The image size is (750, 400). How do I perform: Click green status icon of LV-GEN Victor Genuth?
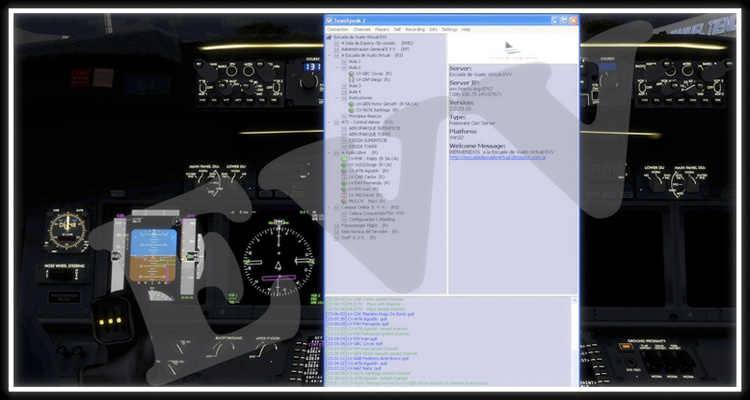pyautogui.click(x=352, y=104)
